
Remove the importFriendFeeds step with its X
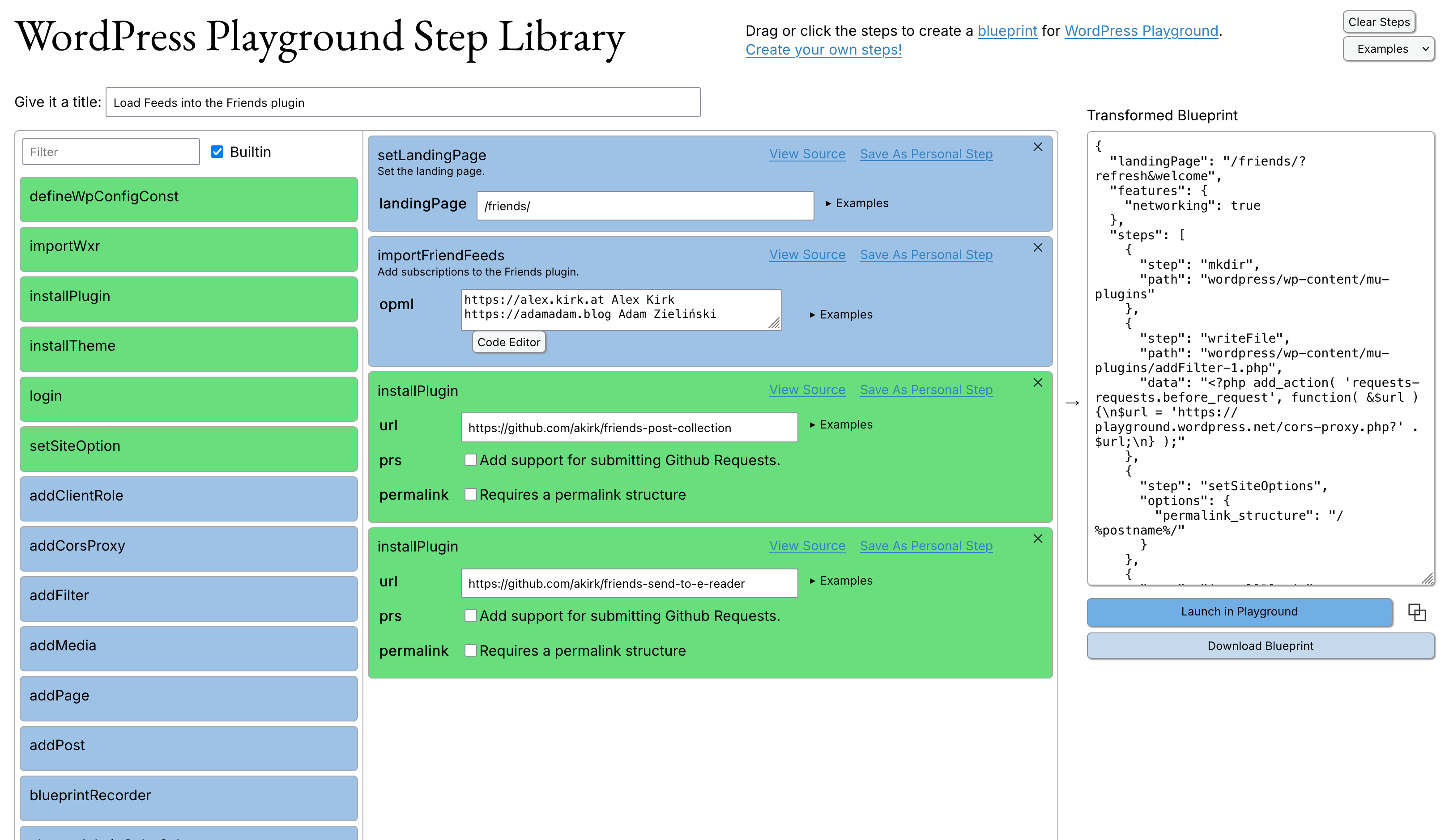point(1037,248)
